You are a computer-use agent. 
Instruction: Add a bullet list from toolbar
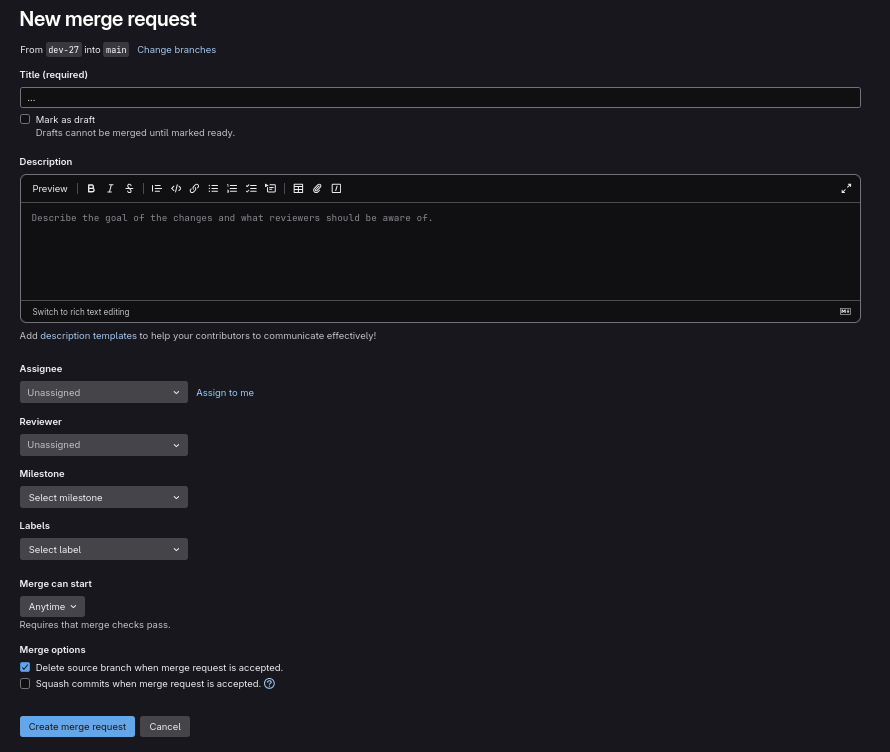pyautogui.click(x=213, y=188)
